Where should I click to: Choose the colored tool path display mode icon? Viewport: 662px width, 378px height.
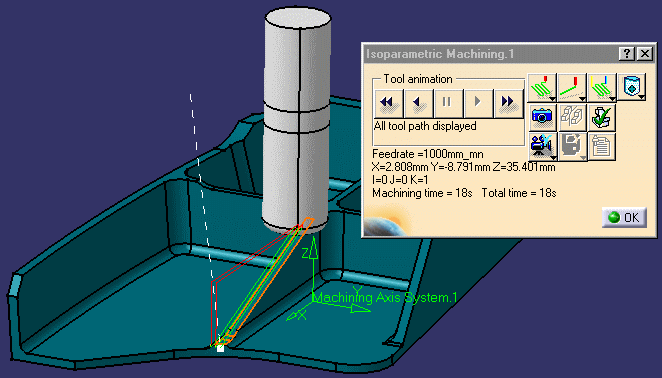(x=602, y=87)
